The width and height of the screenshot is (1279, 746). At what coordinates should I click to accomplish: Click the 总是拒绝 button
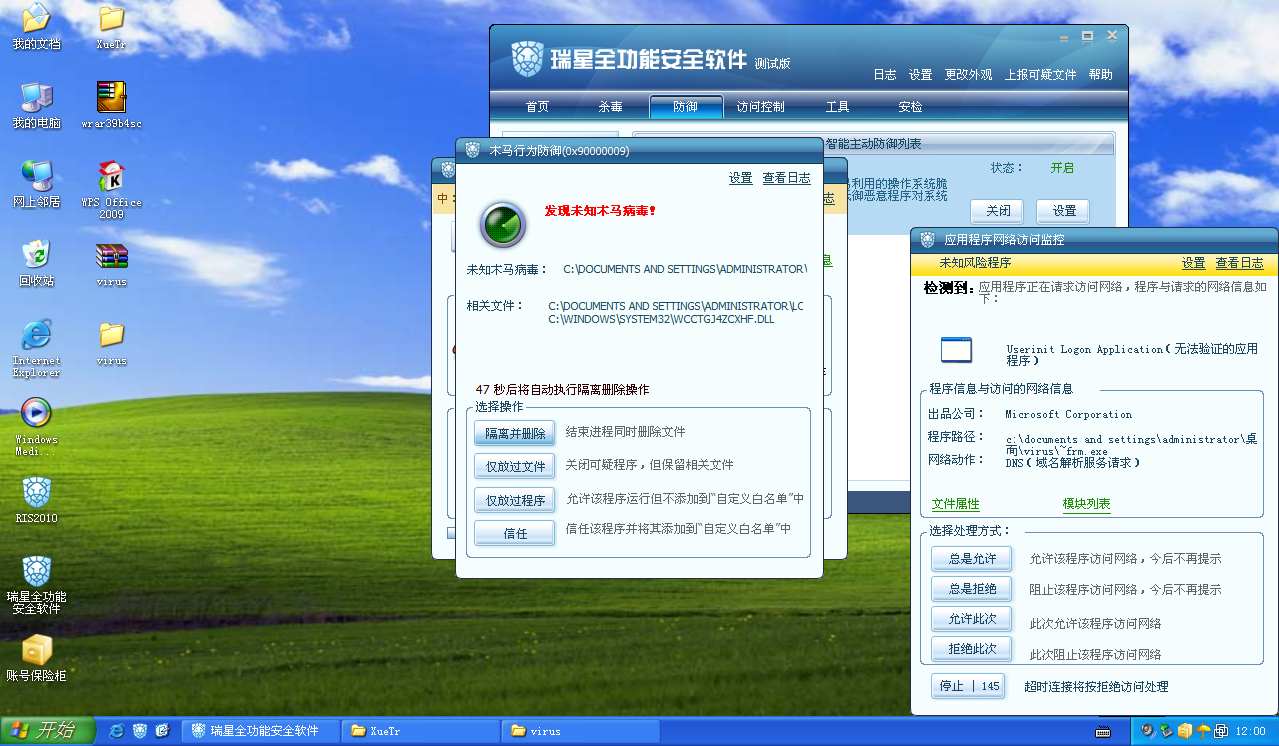[972, 588]
